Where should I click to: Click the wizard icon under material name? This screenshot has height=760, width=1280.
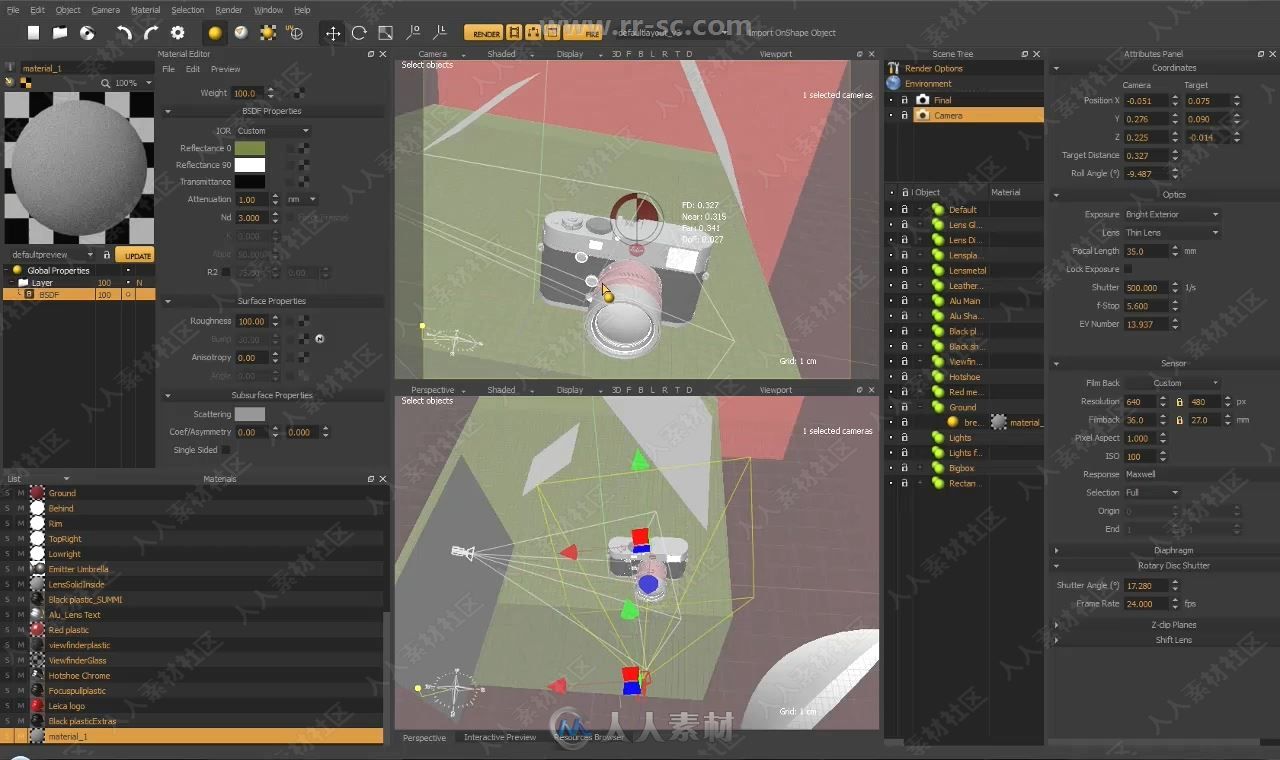pyautogui.click(x=10, y=82)
